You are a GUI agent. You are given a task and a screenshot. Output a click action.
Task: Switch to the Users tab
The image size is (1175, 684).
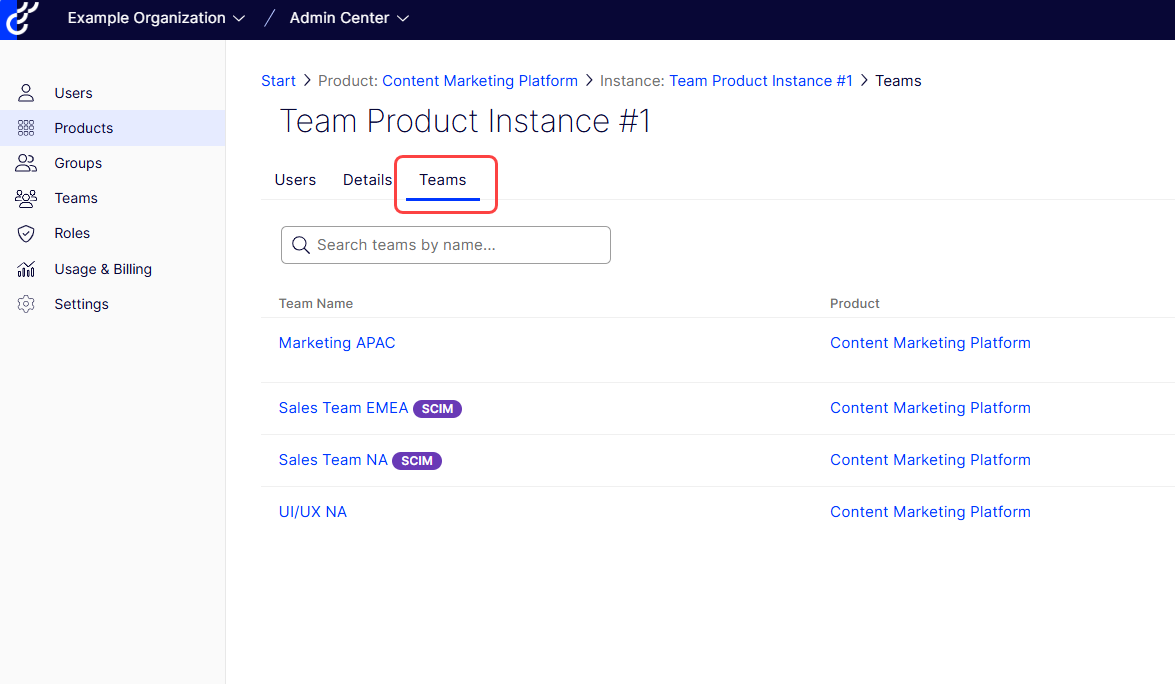295,180
